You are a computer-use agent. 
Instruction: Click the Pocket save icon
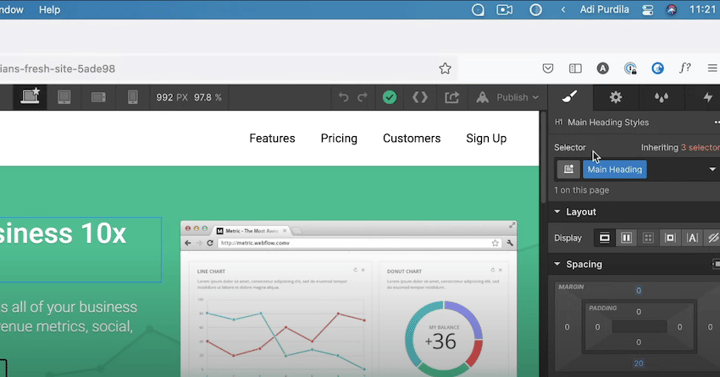click(548, 68)
